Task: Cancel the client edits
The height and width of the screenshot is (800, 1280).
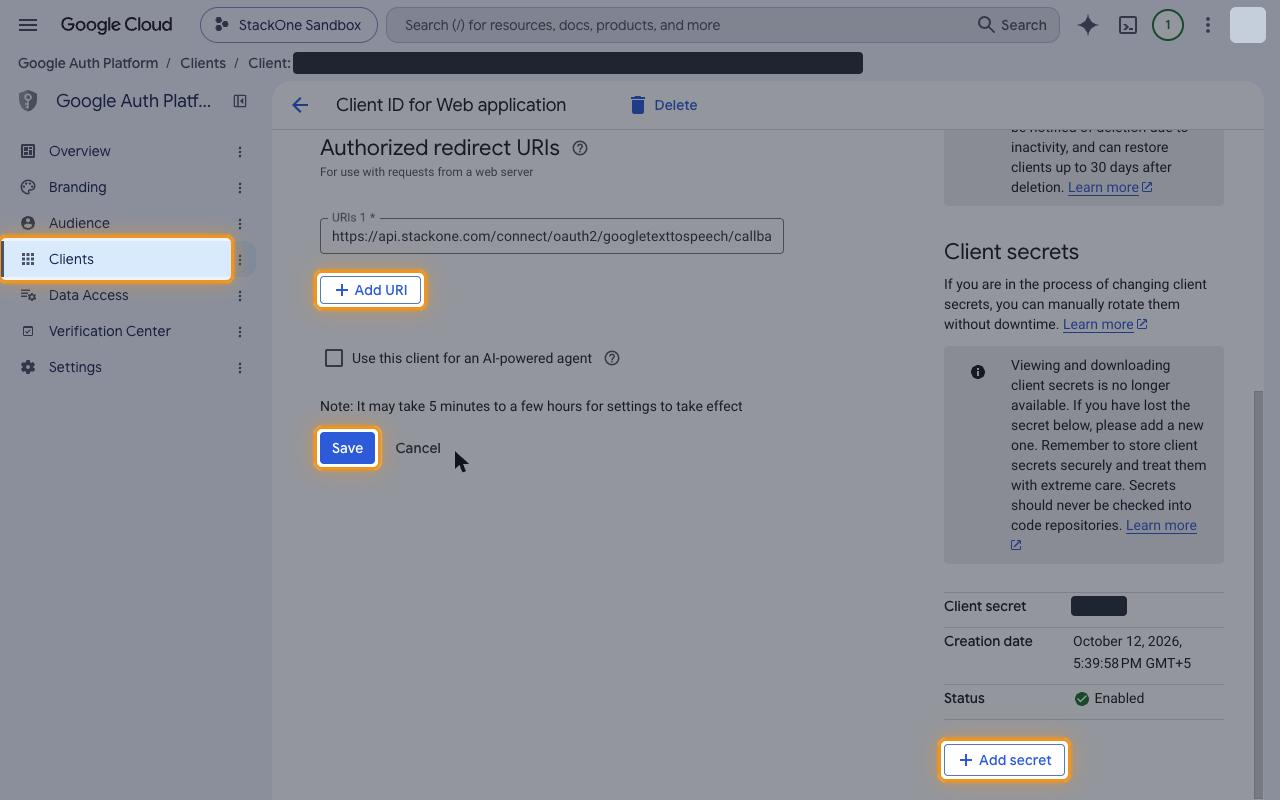Action: coord(418,448)
